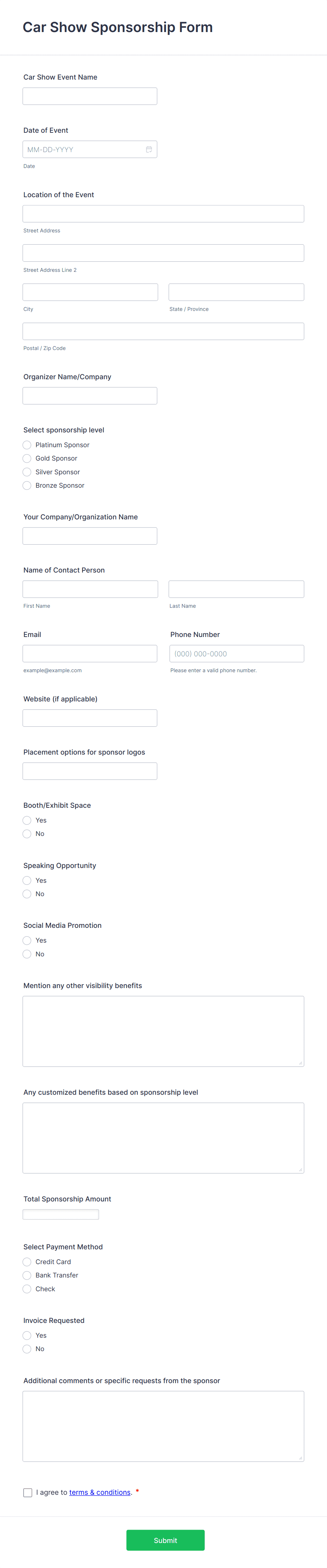Screen dimensions: 327x1568
Task: Select No for Invoice Requested
Action: point(27,1349)
